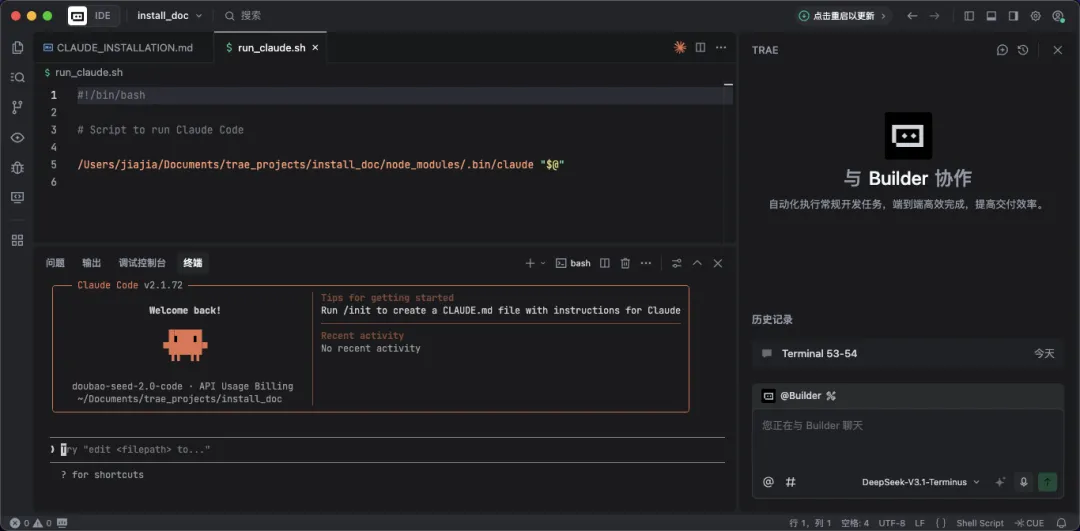The image size is (1080, 531).
Task: Open the Explorer files icon in sidebar
Action: click(18, 48)
